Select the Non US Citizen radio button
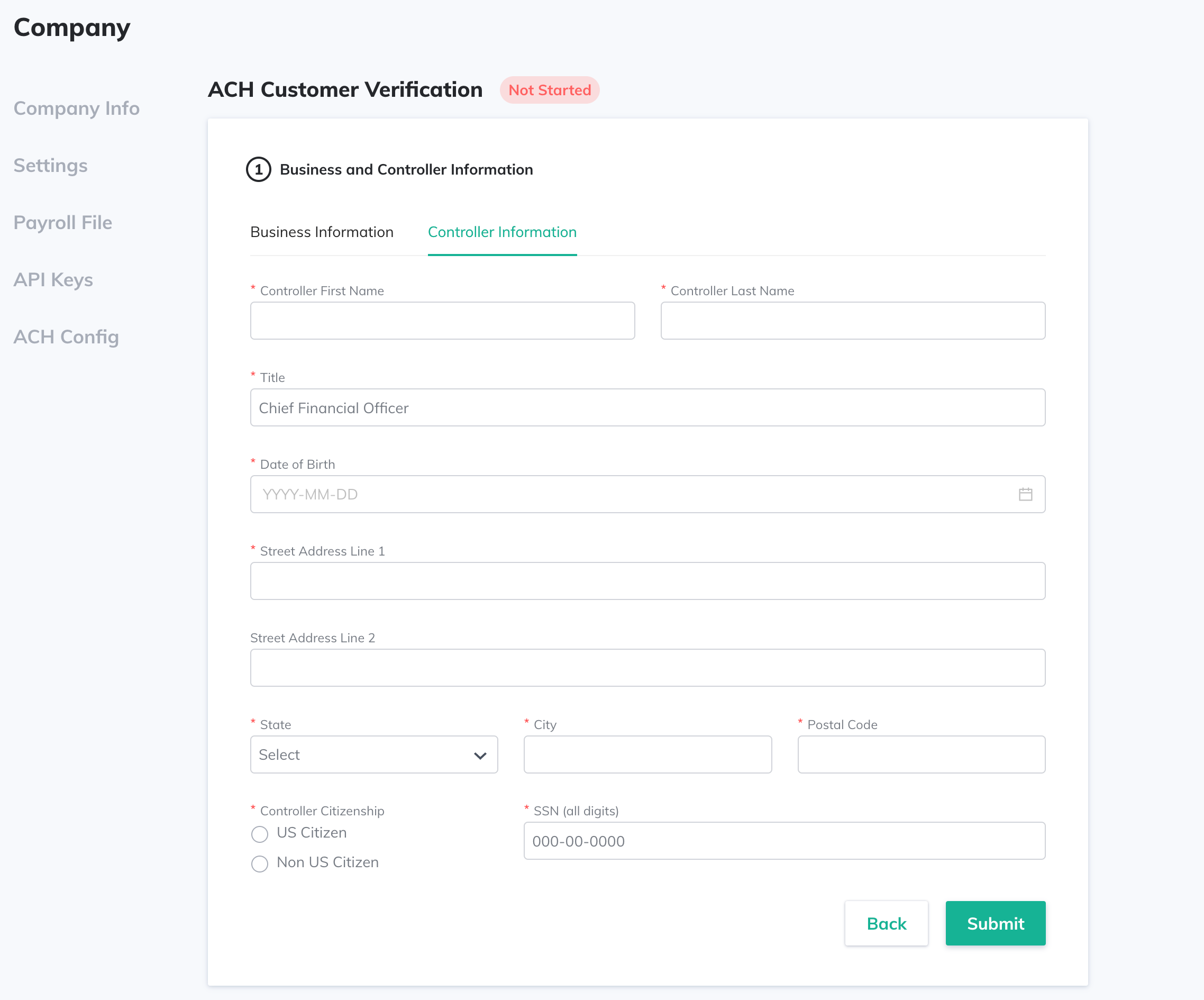This screenshot has width=1204, height=1000. pos(260,863)
